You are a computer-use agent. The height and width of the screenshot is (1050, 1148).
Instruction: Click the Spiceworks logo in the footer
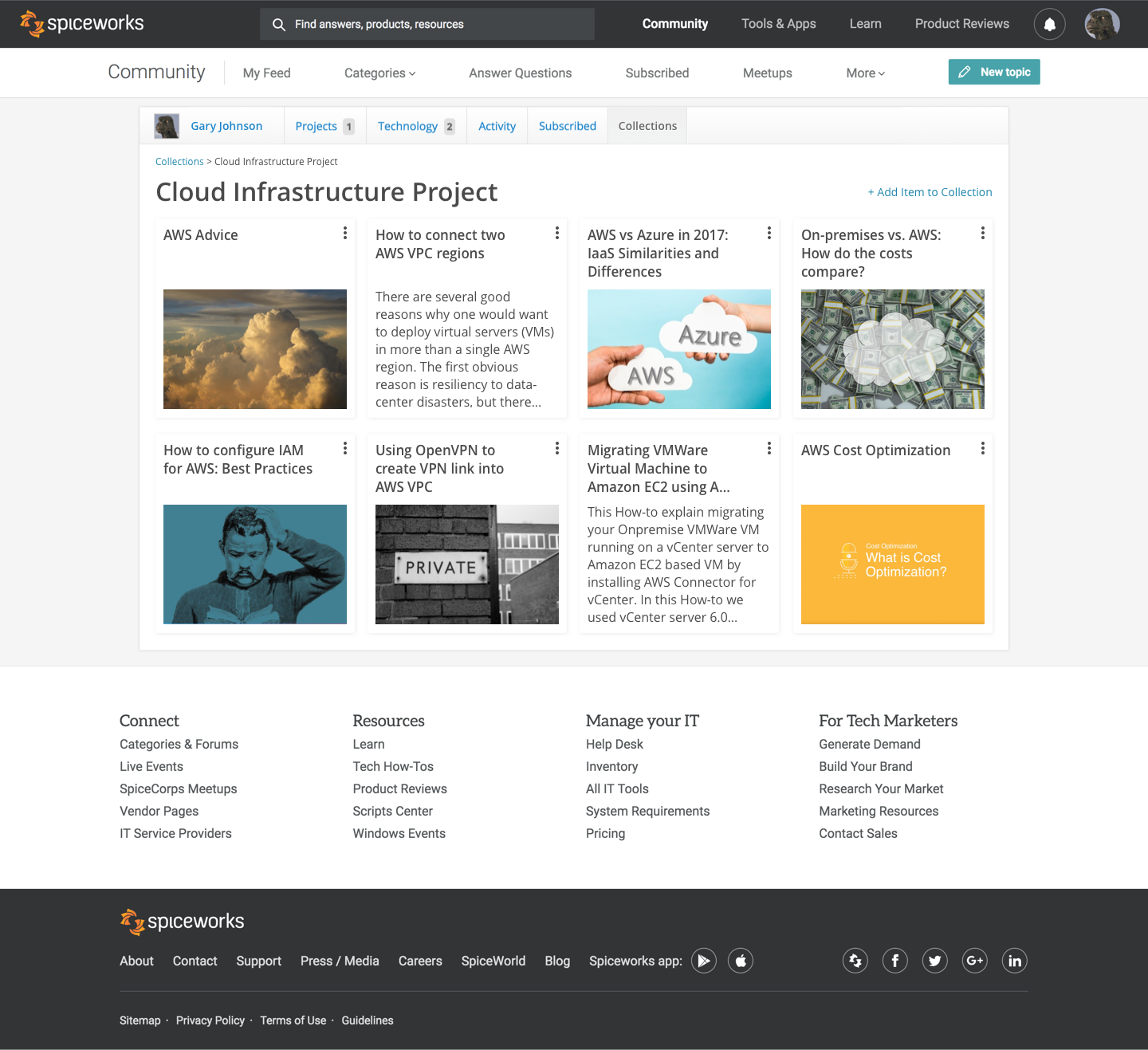pyautogui.click(x=182, y=922)
